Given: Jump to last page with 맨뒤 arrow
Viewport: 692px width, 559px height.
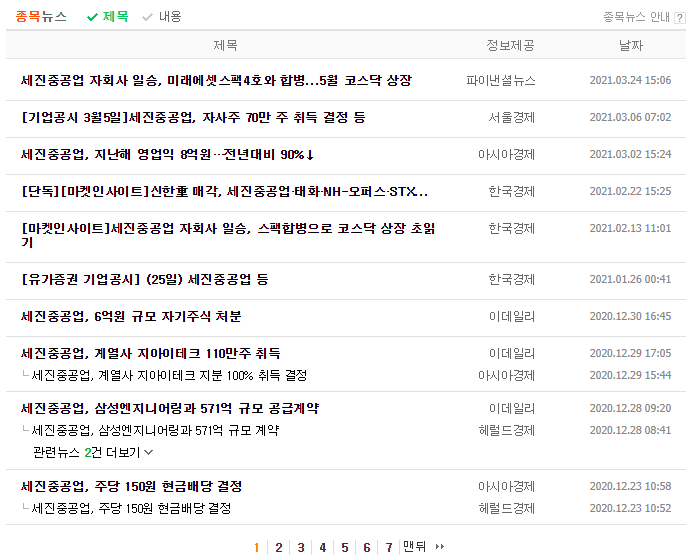Looking at the screenshot, I should 439,547.
